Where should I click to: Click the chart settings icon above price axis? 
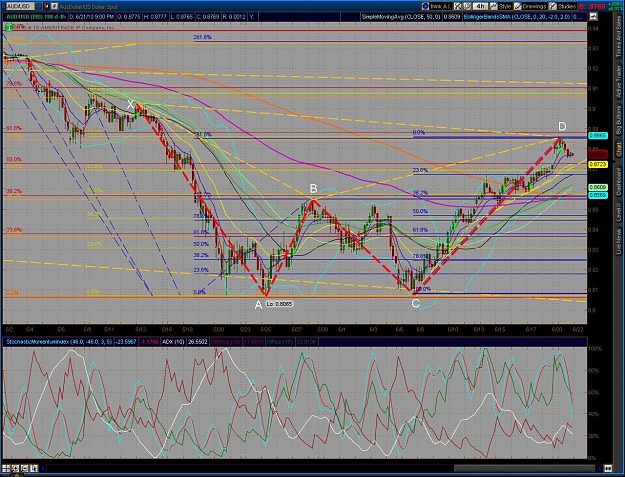click(593, 17)
